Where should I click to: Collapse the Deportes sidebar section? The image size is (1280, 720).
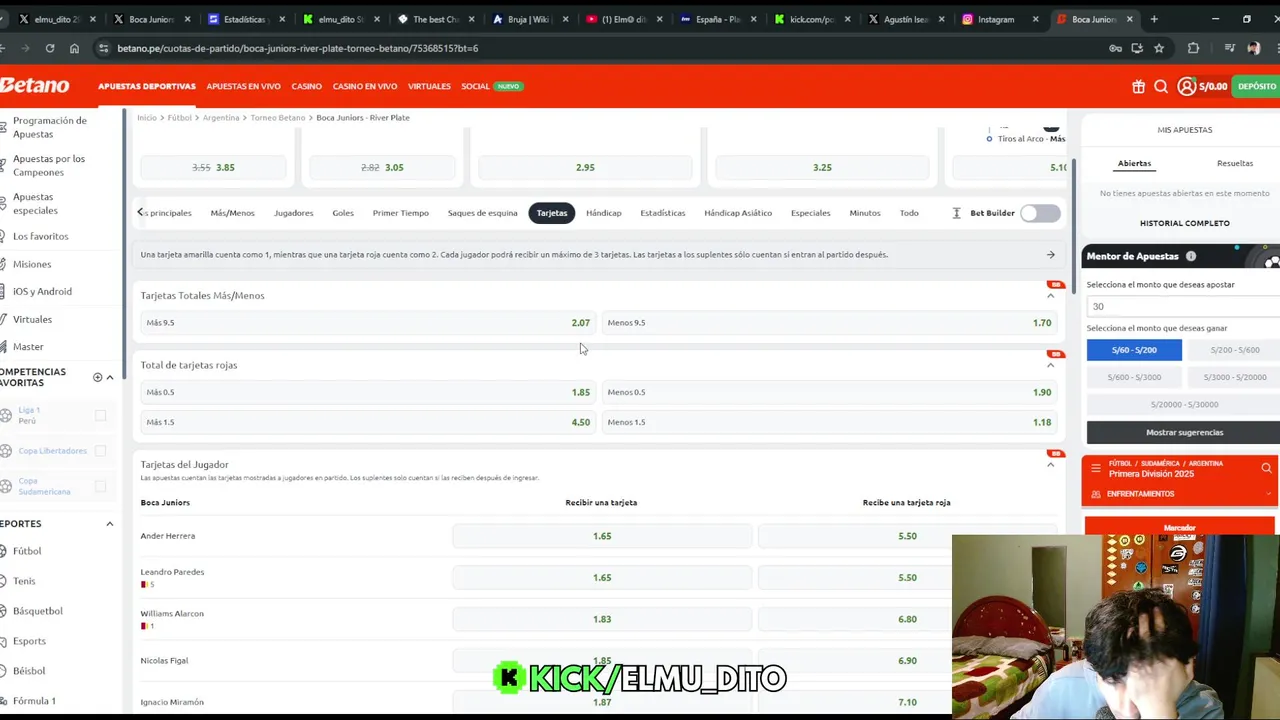pos(110,524)
